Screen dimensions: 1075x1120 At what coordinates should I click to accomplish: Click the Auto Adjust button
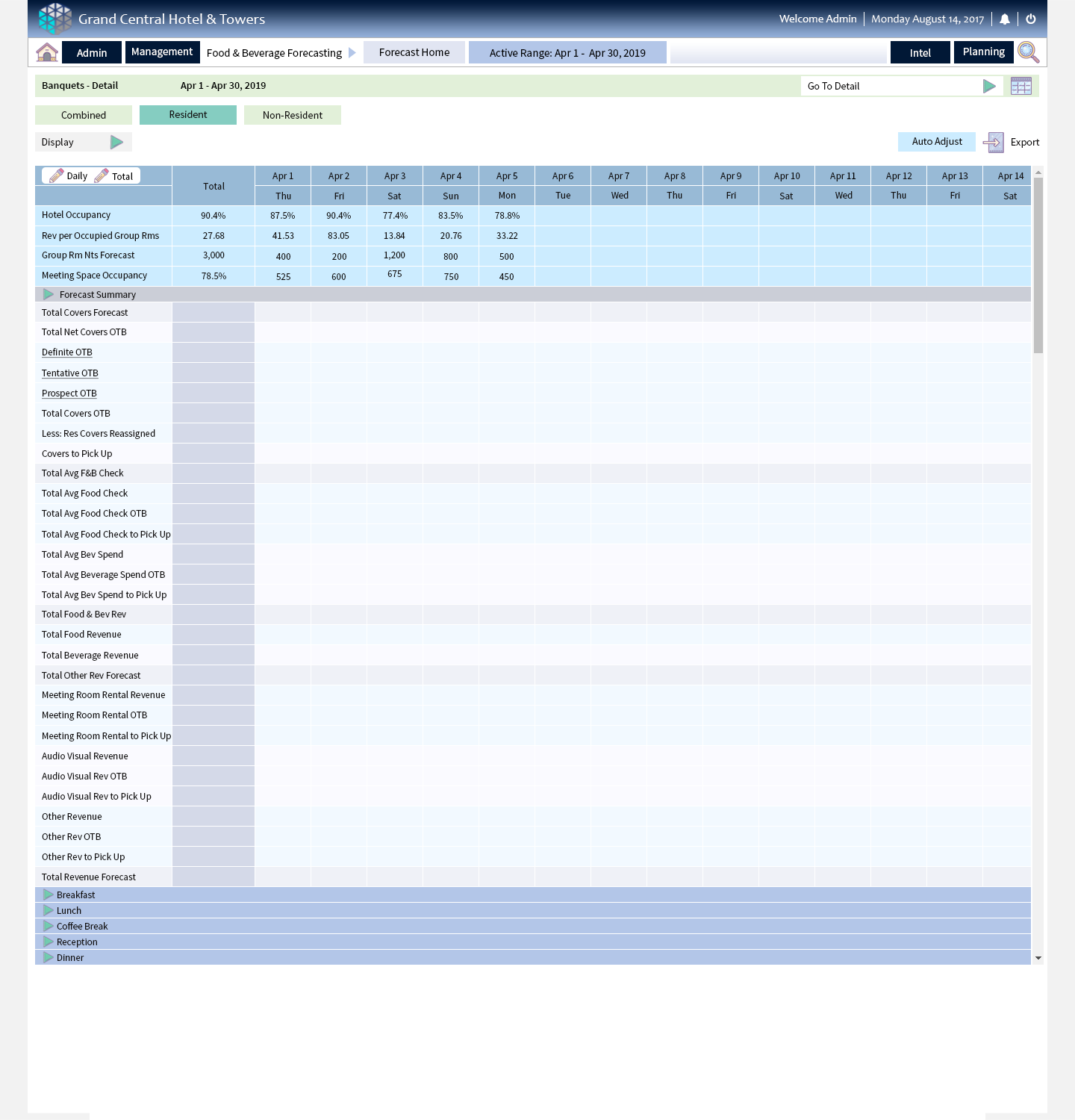click(937, 142)
